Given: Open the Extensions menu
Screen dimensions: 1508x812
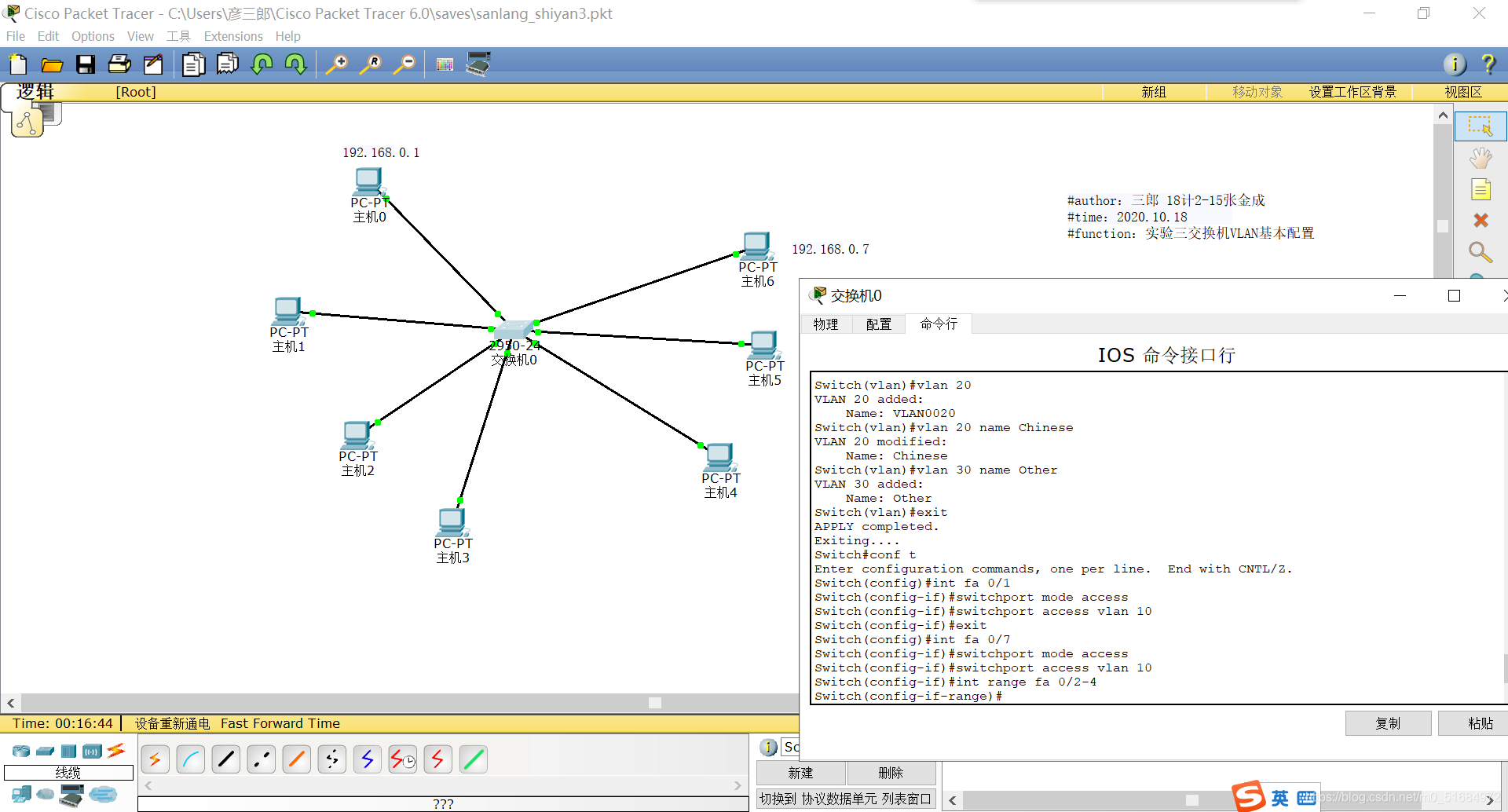Looking at the screenshot, I should click(x=233, y=36).
